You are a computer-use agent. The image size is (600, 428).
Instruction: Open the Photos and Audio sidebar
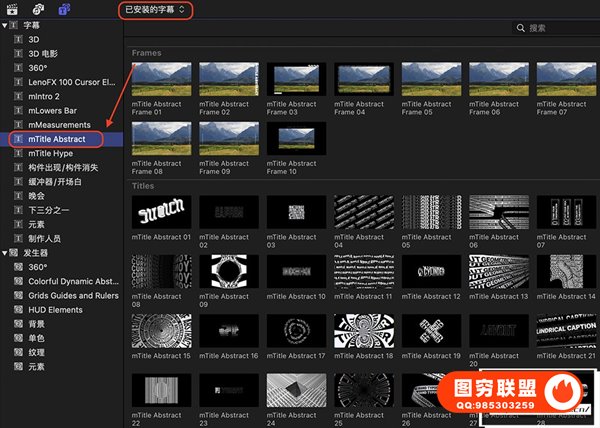(38, 9)
